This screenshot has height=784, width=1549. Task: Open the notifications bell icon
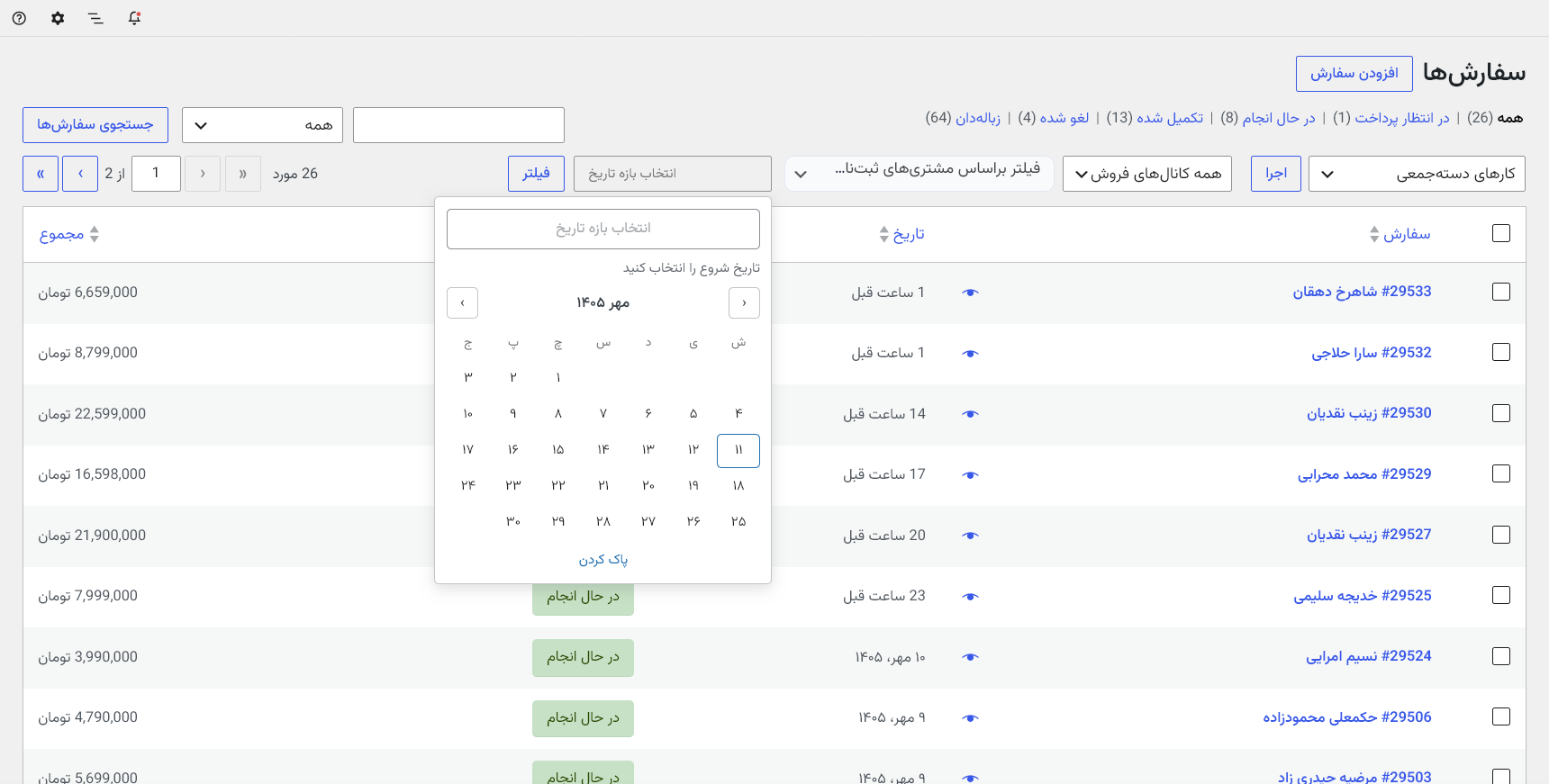point(134,18)
